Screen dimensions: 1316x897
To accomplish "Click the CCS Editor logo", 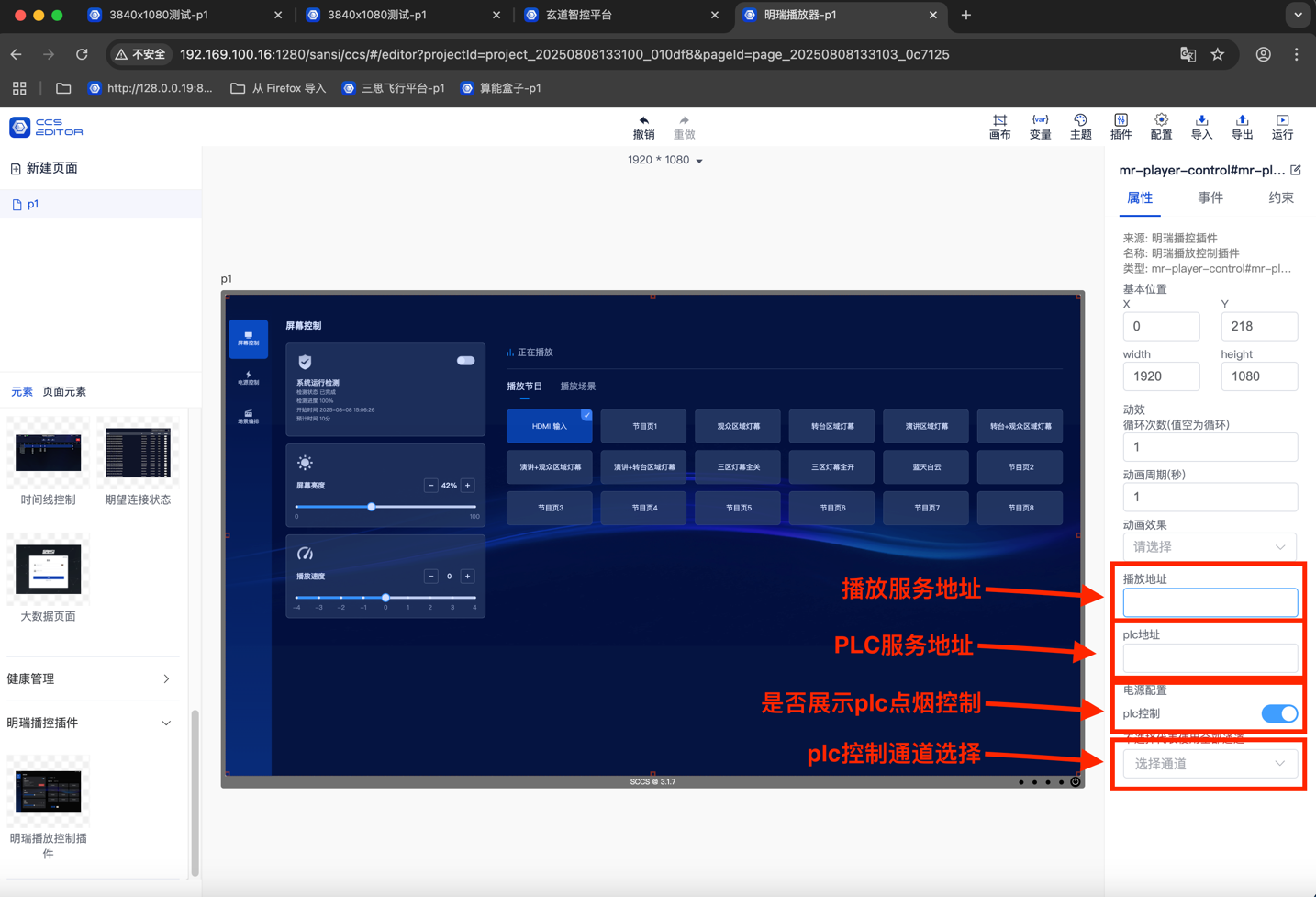I will pyautogui.click(x=46, y=127).
